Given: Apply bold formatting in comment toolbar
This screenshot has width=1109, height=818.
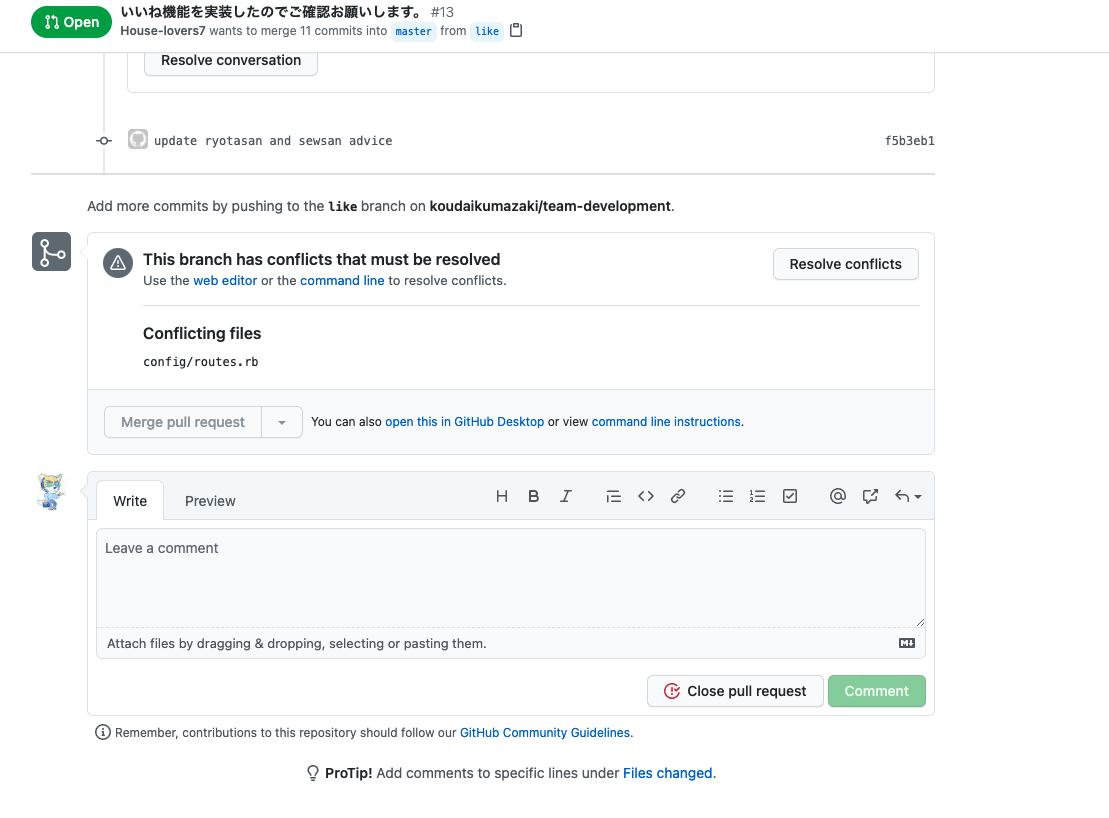Looking at the screenshot, I should pos(534,496).
